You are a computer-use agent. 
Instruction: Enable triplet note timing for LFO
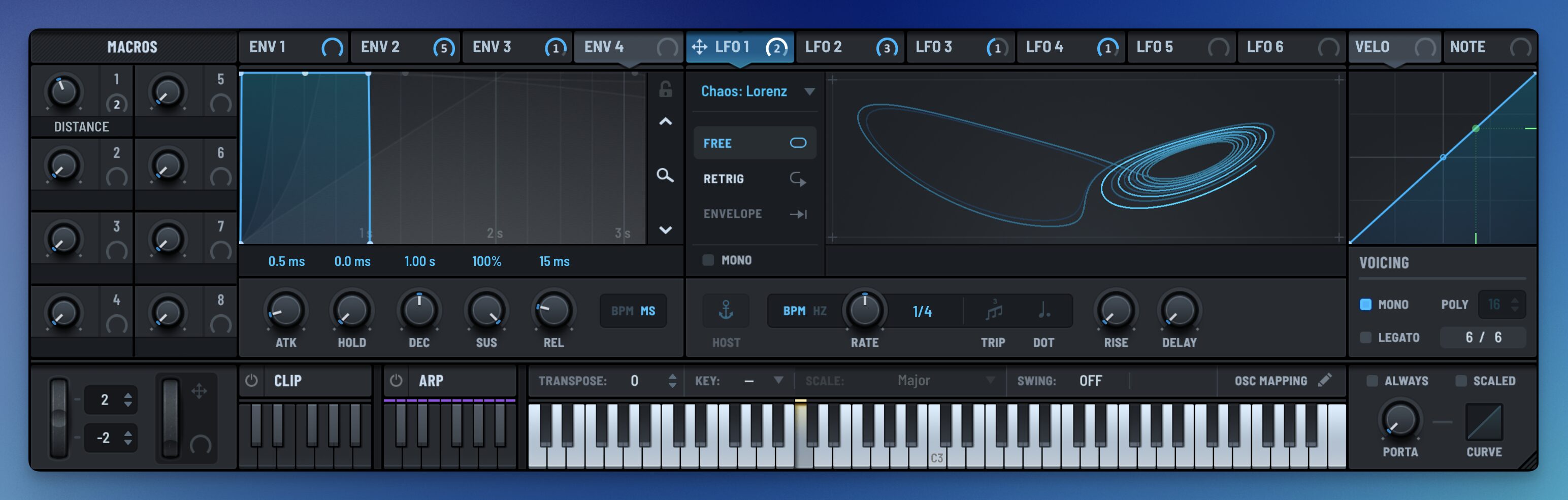993,311
